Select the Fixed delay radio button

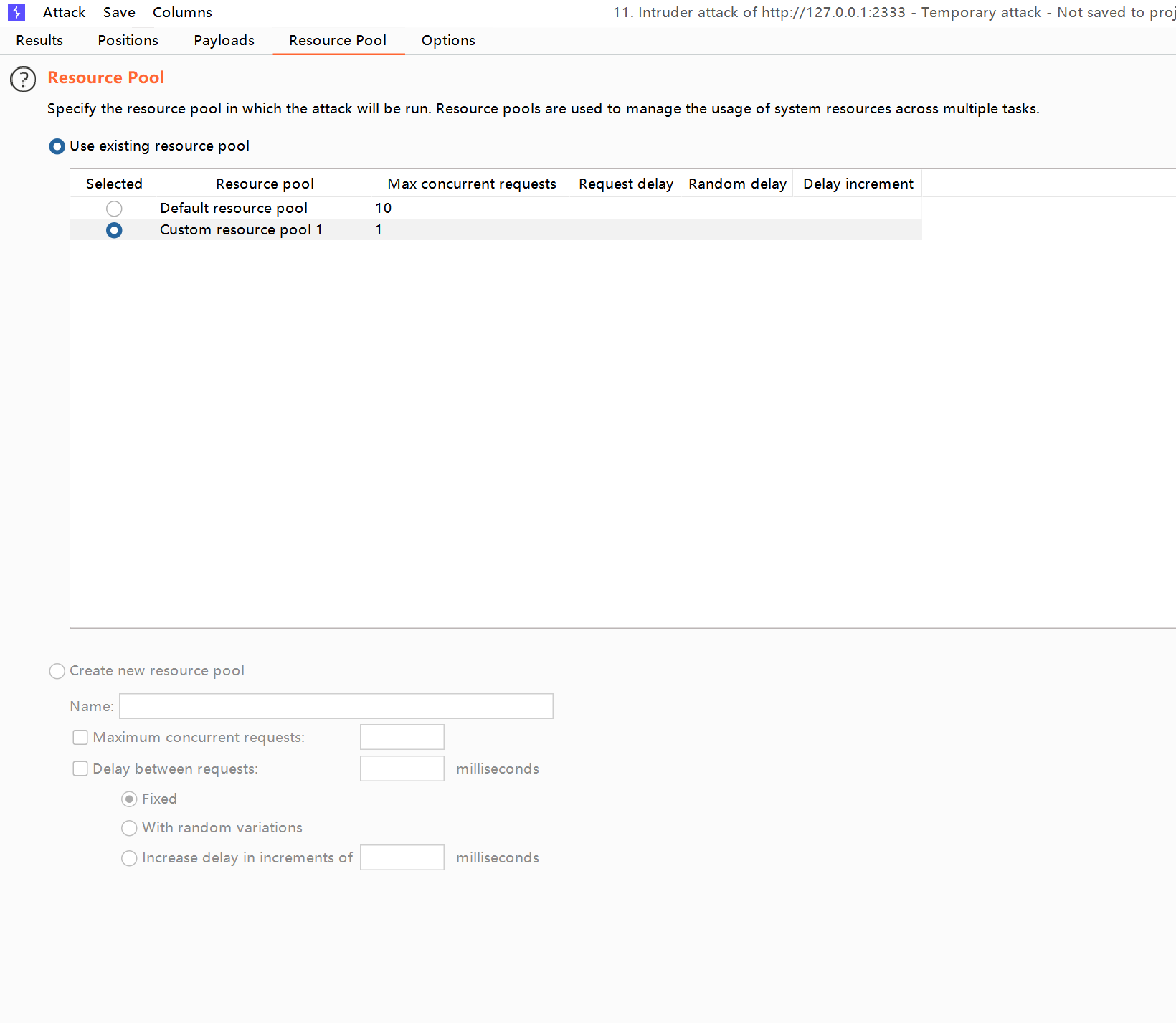(x=129, y=799)
